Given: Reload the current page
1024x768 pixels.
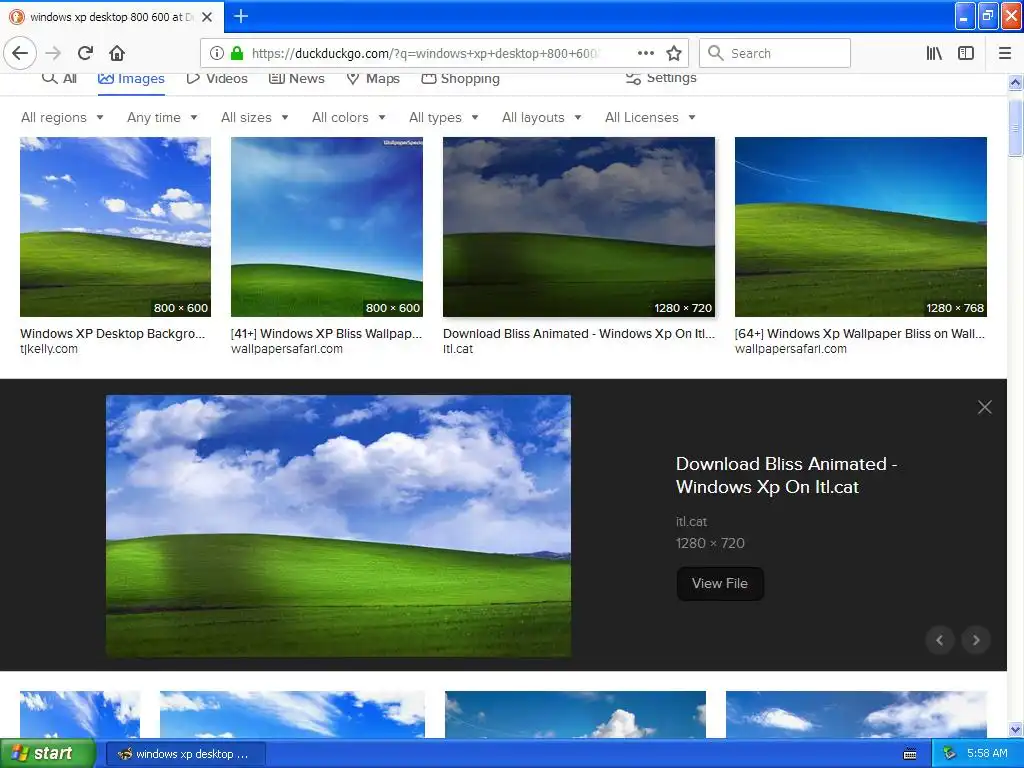Looking at the screenshot, I should [x=85, y=53].
